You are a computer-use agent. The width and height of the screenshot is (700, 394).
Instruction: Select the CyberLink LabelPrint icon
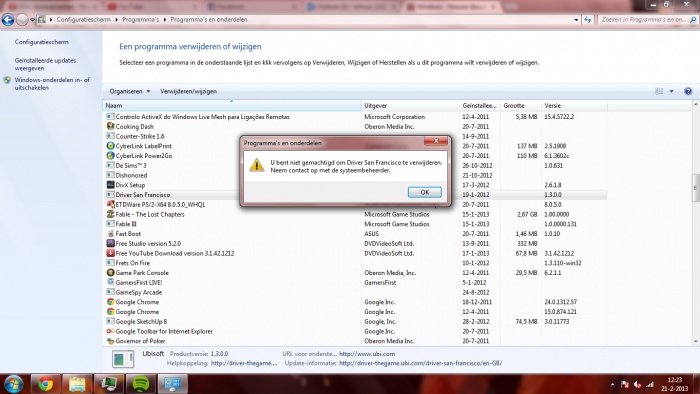pyautogui.click(x=110, y=146)
